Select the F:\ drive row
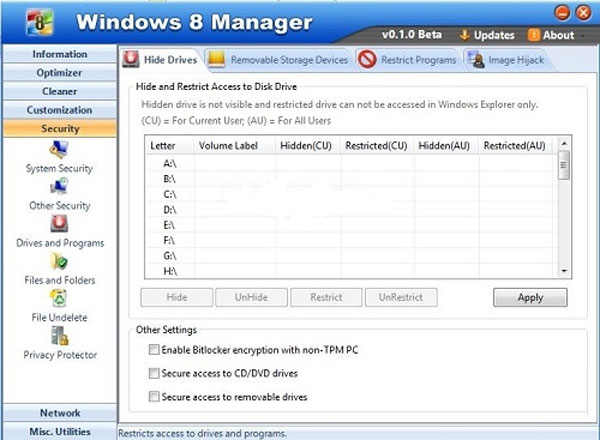 (350, 240)
